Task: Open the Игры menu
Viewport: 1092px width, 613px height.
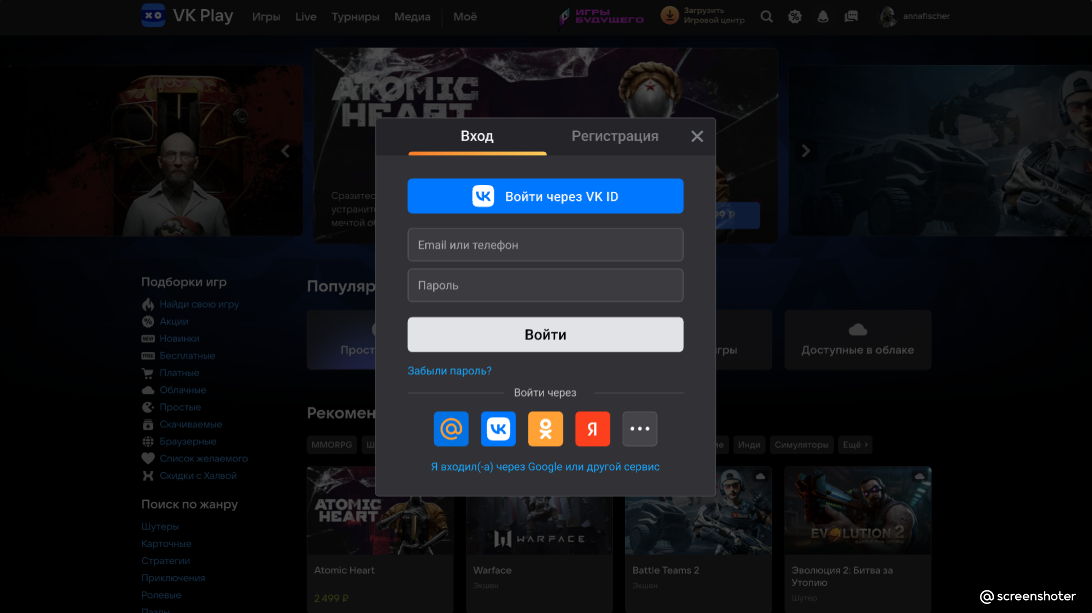Action: 266,17
